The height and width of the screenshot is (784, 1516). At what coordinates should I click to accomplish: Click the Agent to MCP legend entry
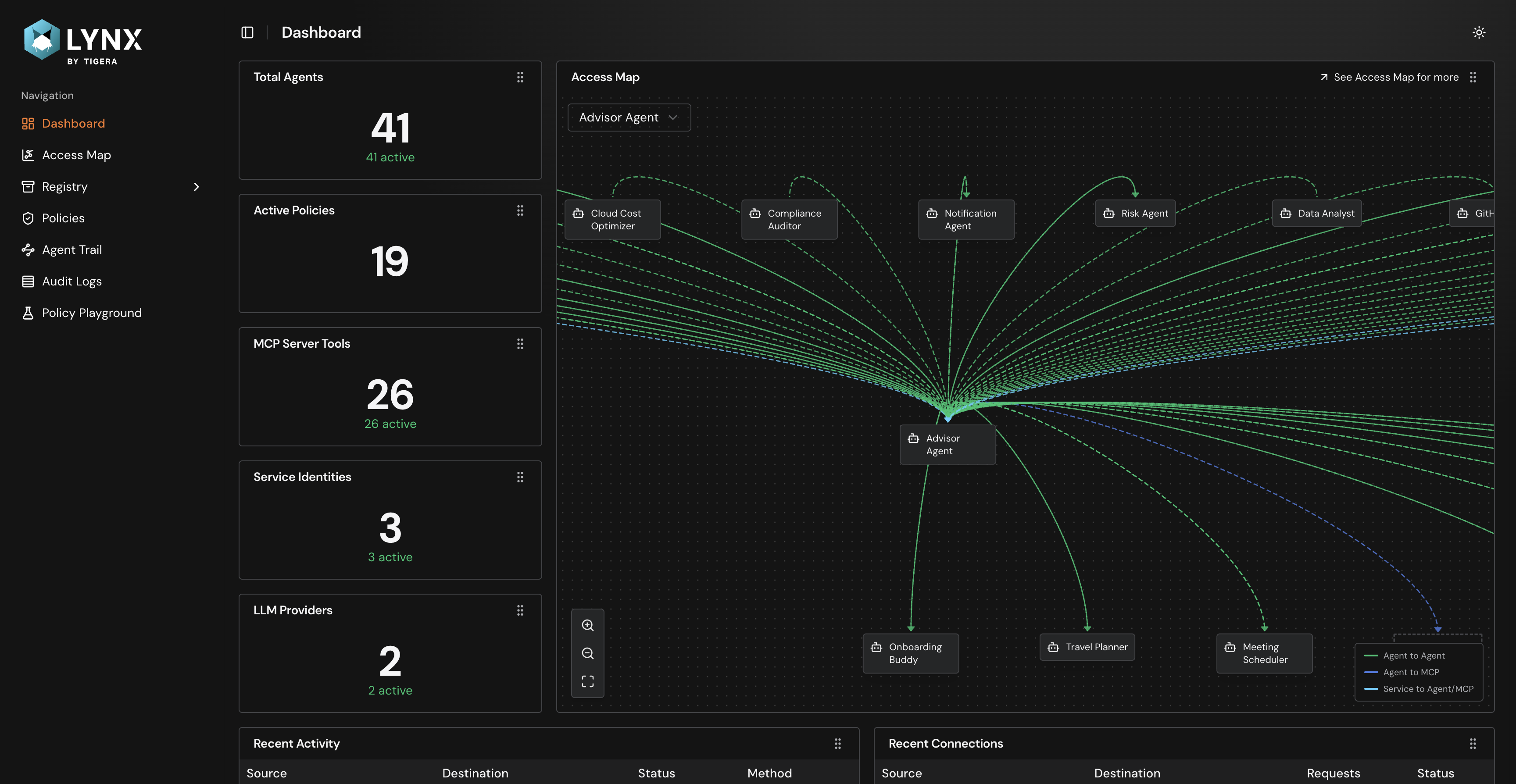[x=1402, y=672]
